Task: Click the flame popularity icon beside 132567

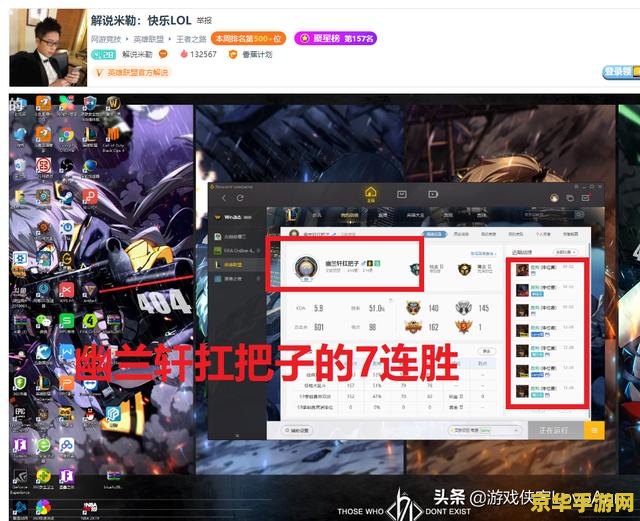Action: [x=184, y=54]
